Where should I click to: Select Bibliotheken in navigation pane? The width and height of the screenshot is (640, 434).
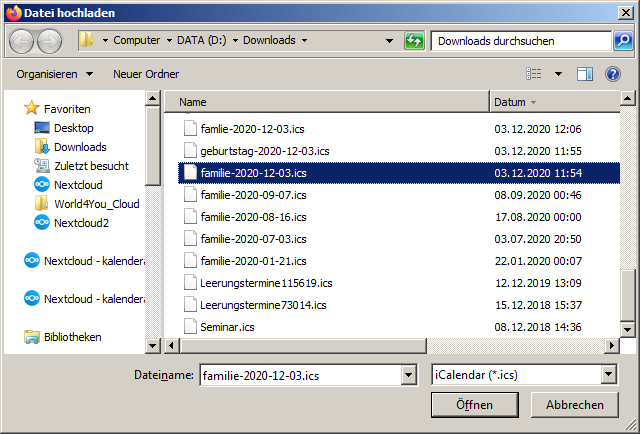[x=72, y=337]
